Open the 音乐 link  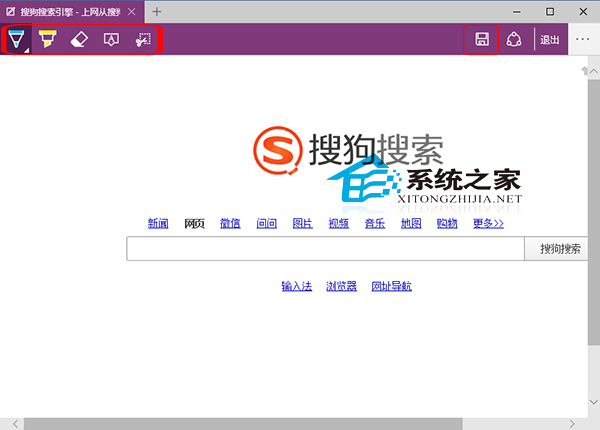point(375,223)
